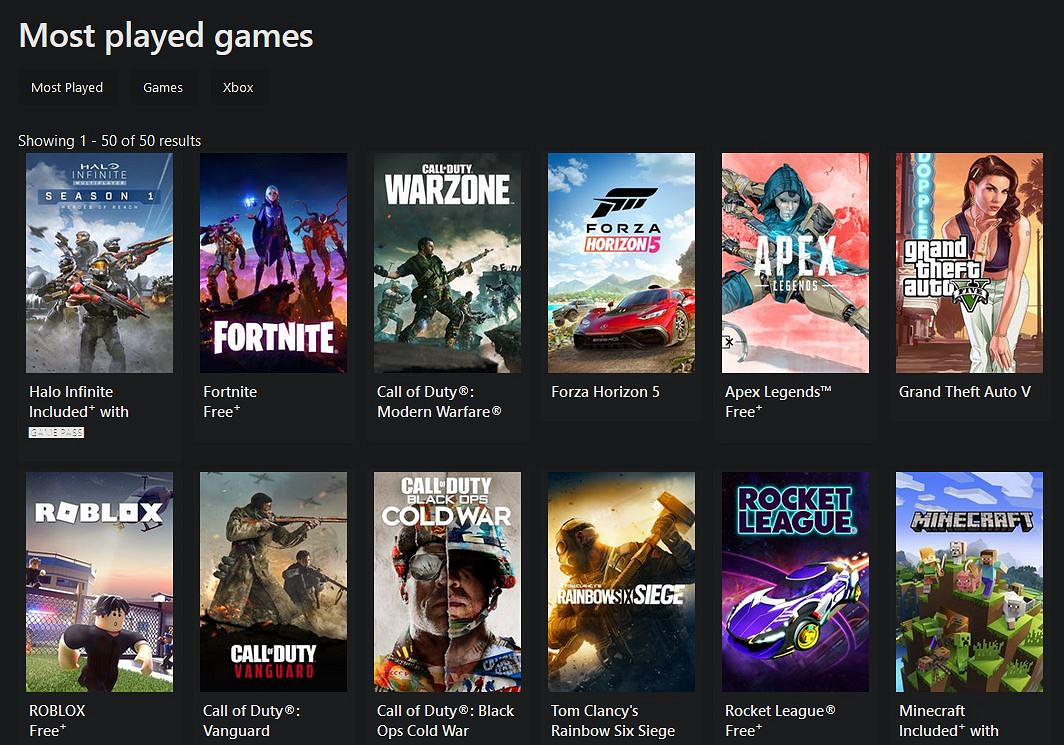Click the Most played games heading

point(165,36)
